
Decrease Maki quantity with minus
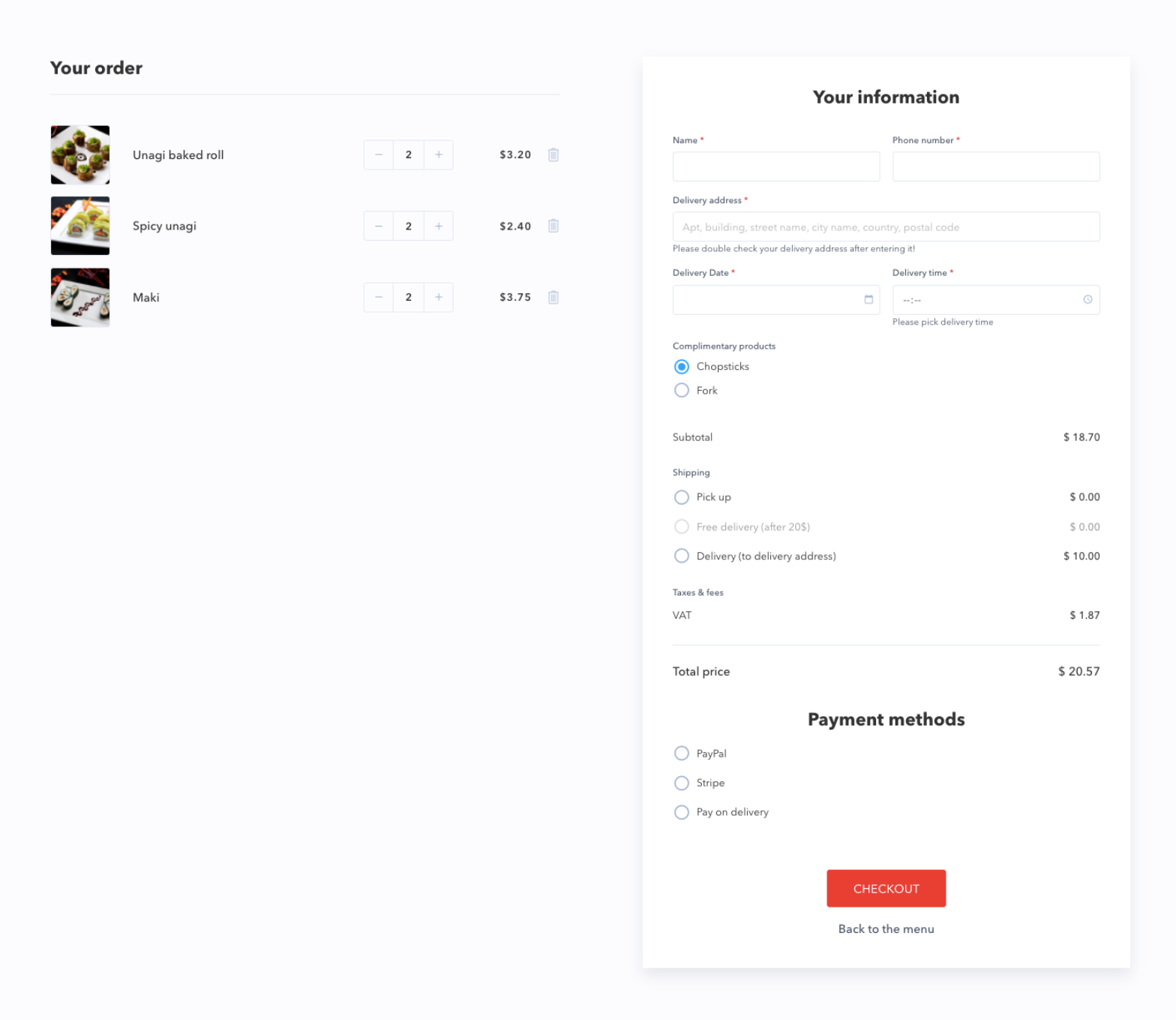pyautogui.click(x=379, y=297)
